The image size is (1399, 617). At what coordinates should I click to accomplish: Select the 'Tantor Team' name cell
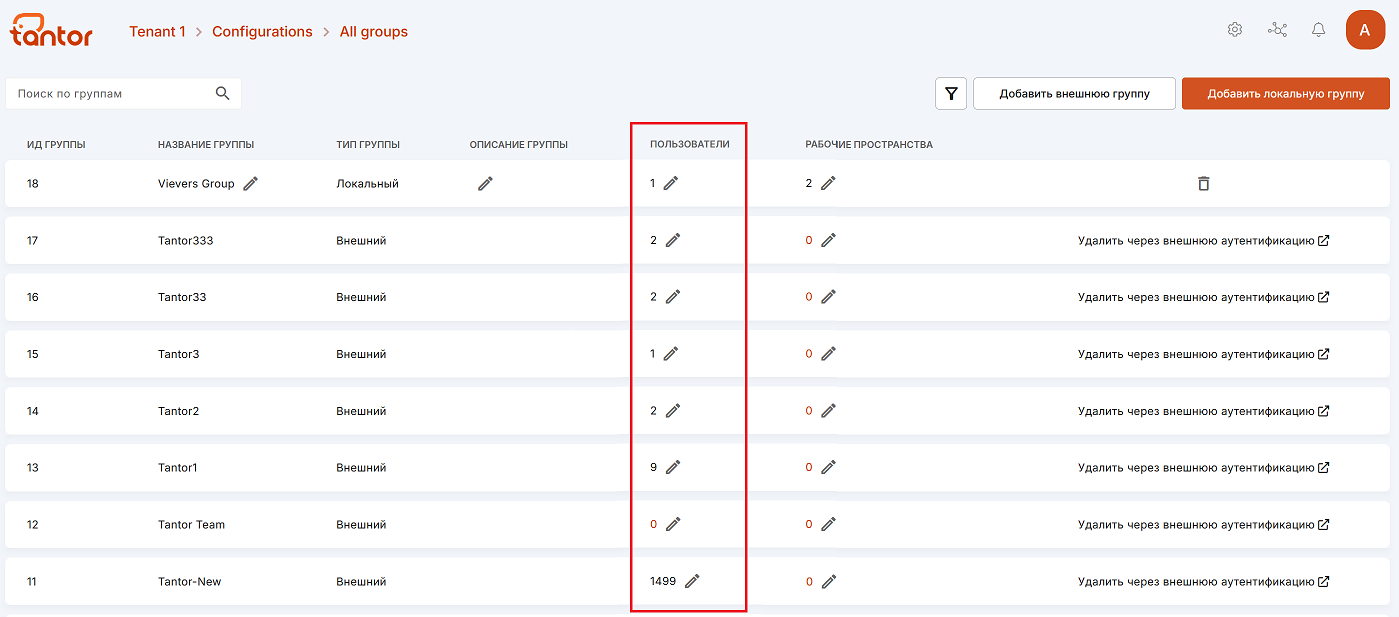tap(191, 525)
